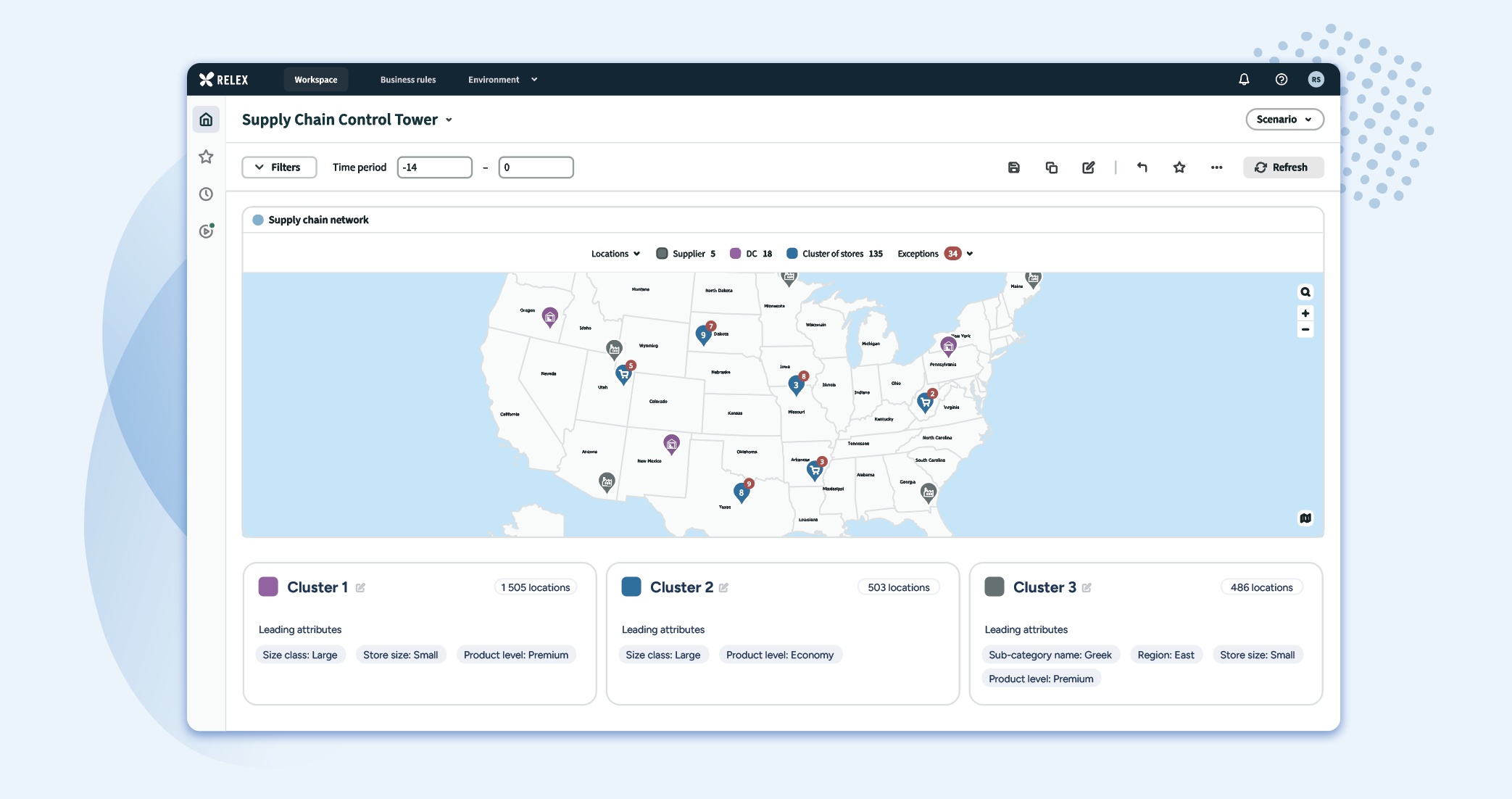Open the Scenario dropdown
Screen dimensions: 1512x799
[1284, 119]
